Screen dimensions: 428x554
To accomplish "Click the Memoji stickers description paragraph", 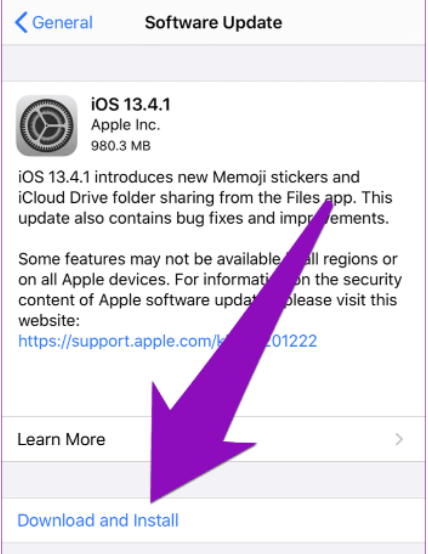I will point(205,198).
